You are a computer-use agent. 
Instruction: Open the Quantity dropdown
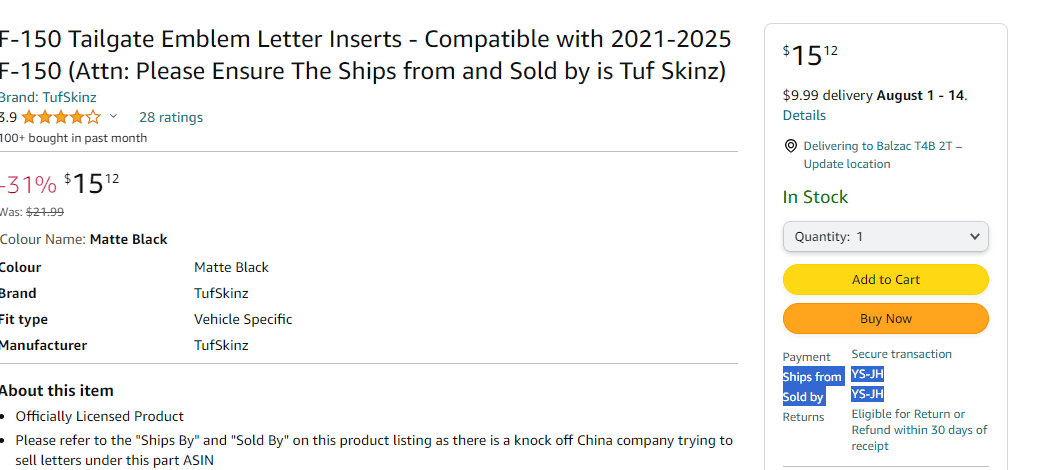click(x=885, y=237)
